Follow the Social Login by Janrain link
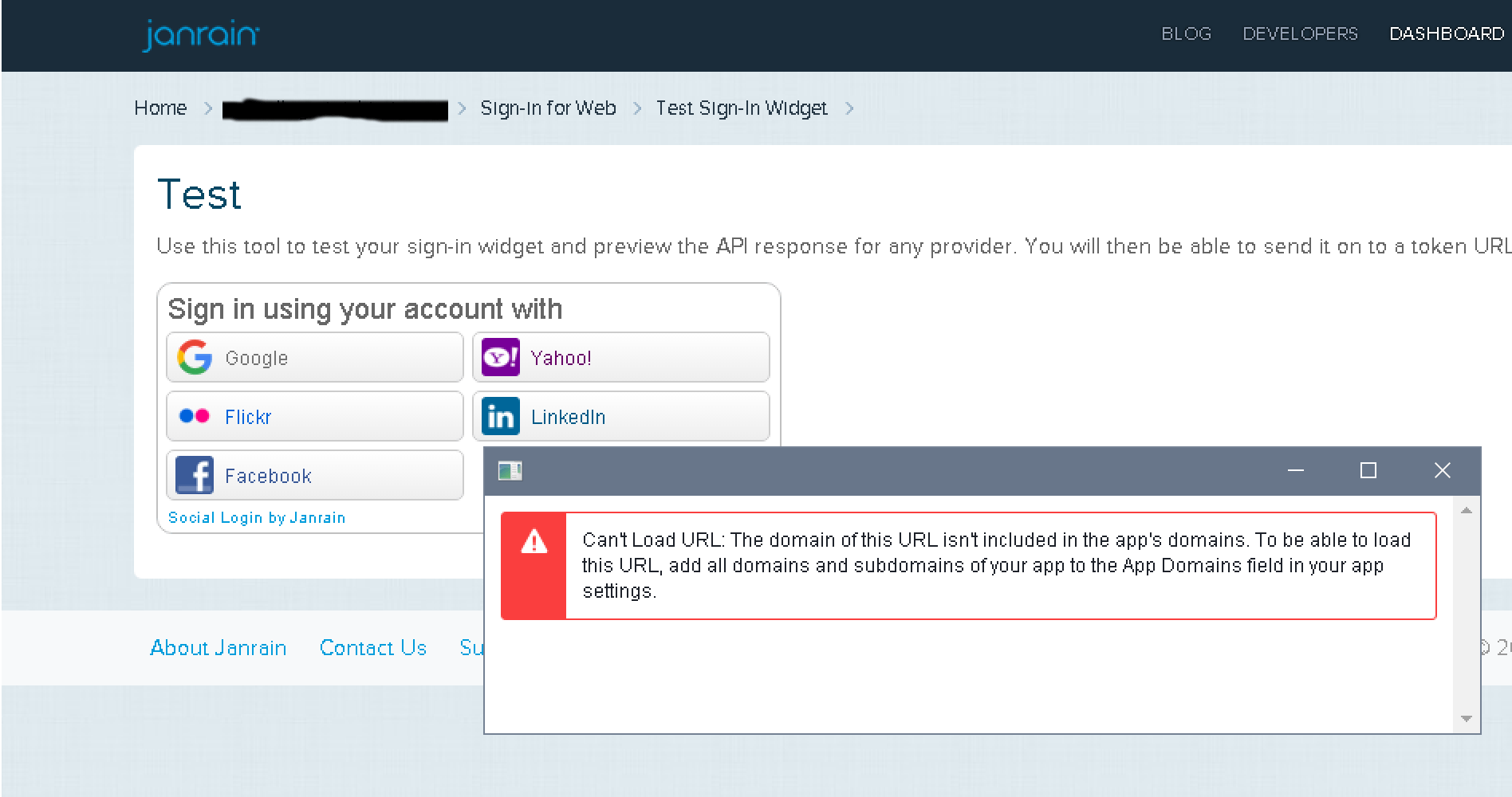 [257, 518]
